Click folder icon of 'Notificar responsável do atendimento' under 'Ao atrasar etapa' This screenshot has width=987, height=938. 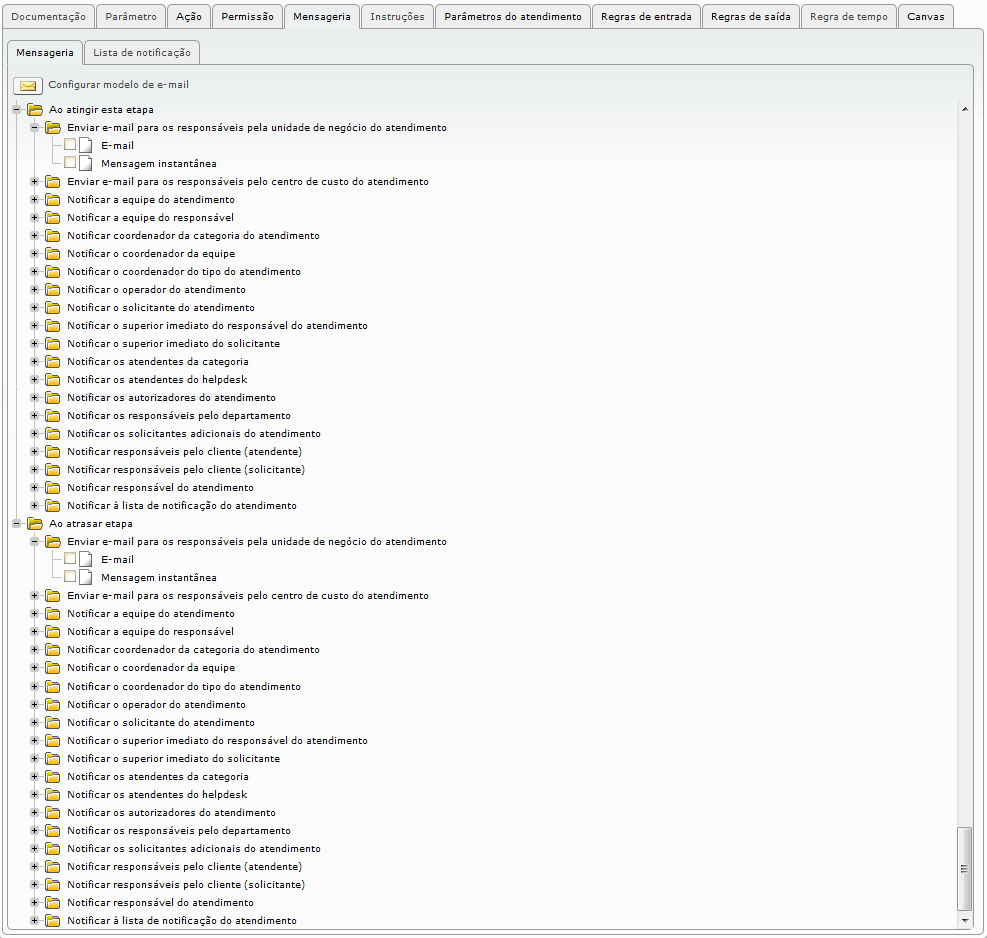pos(53,903)
